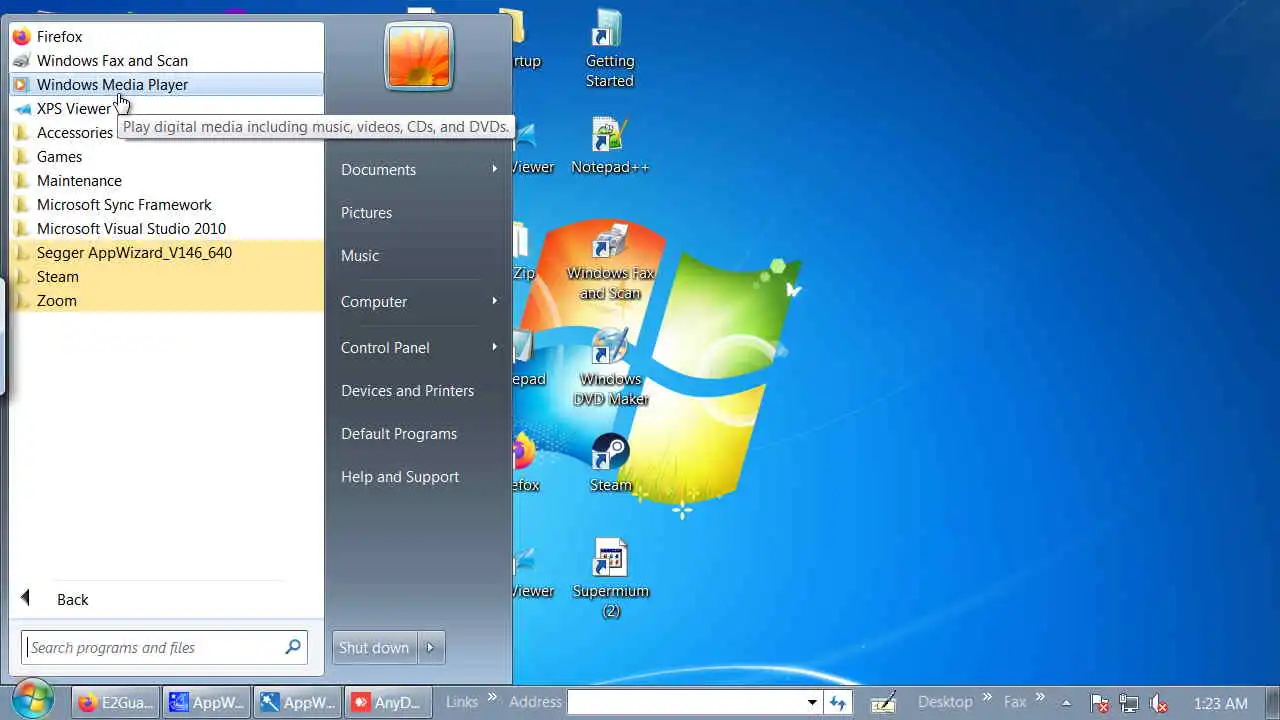1280x720 pixels.
Task: Expand the Zoom folder
Action: tap(166, 300)
